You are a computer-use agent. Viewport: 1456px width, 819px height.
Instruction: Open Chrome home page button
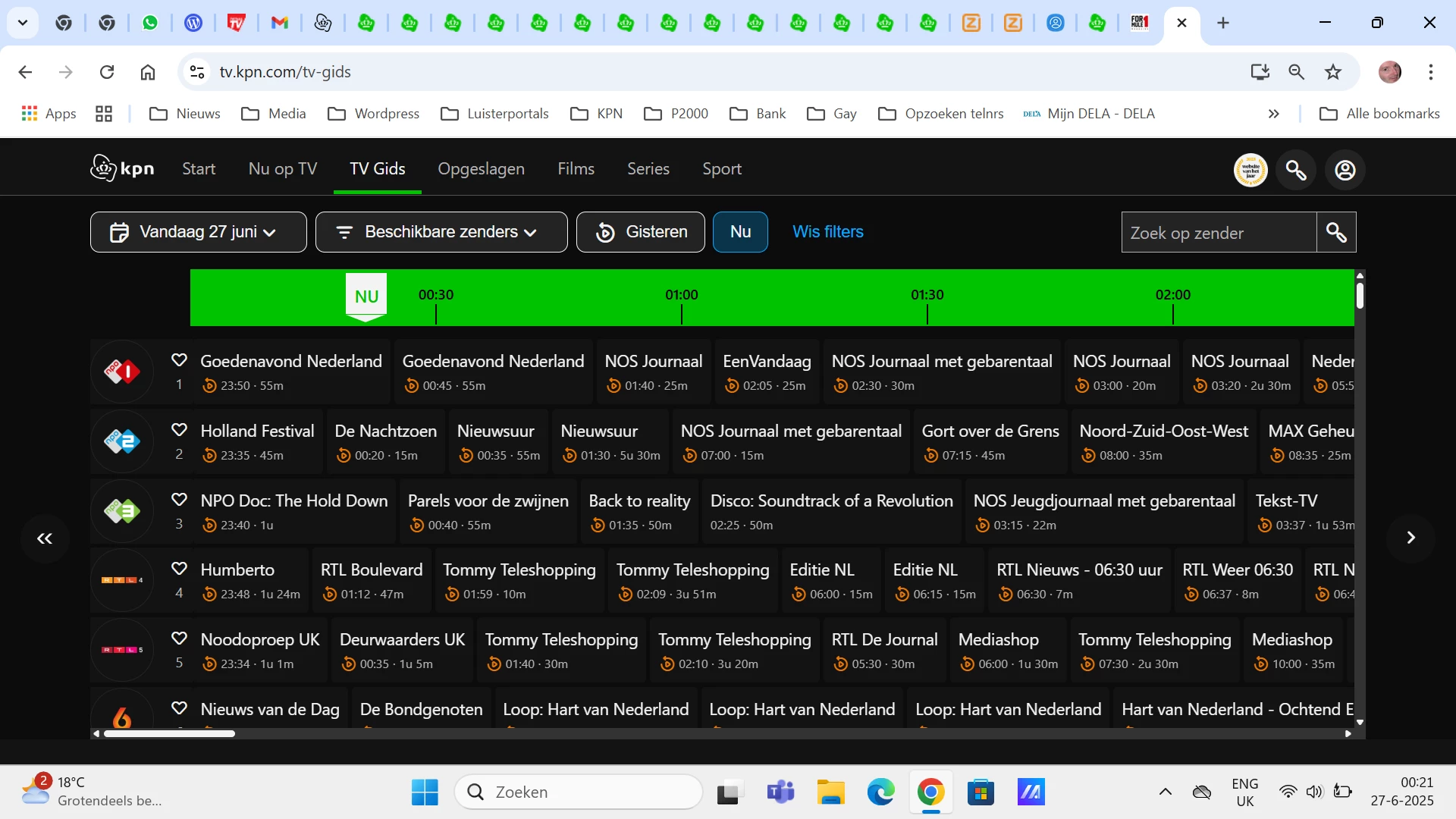pyautogui.click(x=148, y=72)
